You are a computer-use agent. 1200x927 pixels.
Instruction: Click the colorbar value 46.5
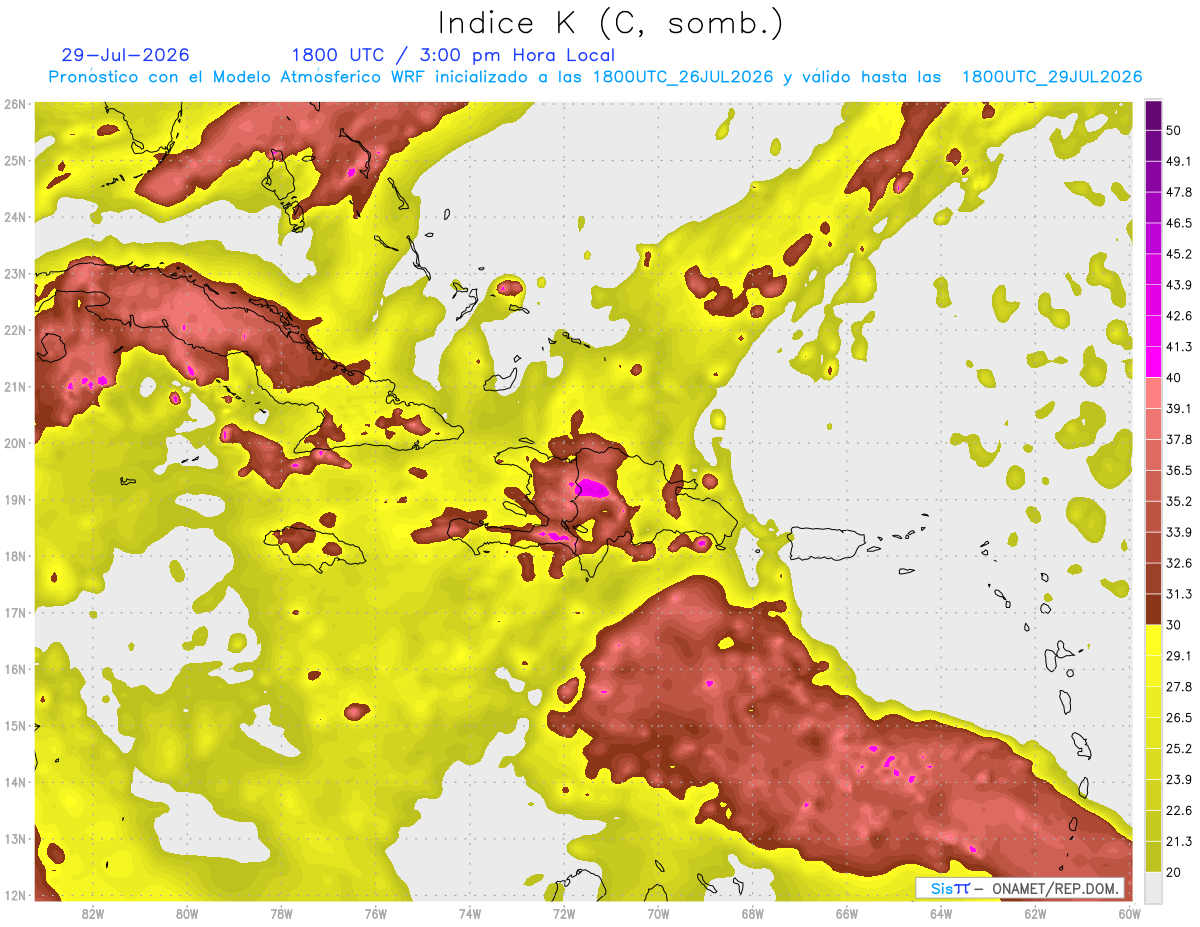coord(1179,223)
